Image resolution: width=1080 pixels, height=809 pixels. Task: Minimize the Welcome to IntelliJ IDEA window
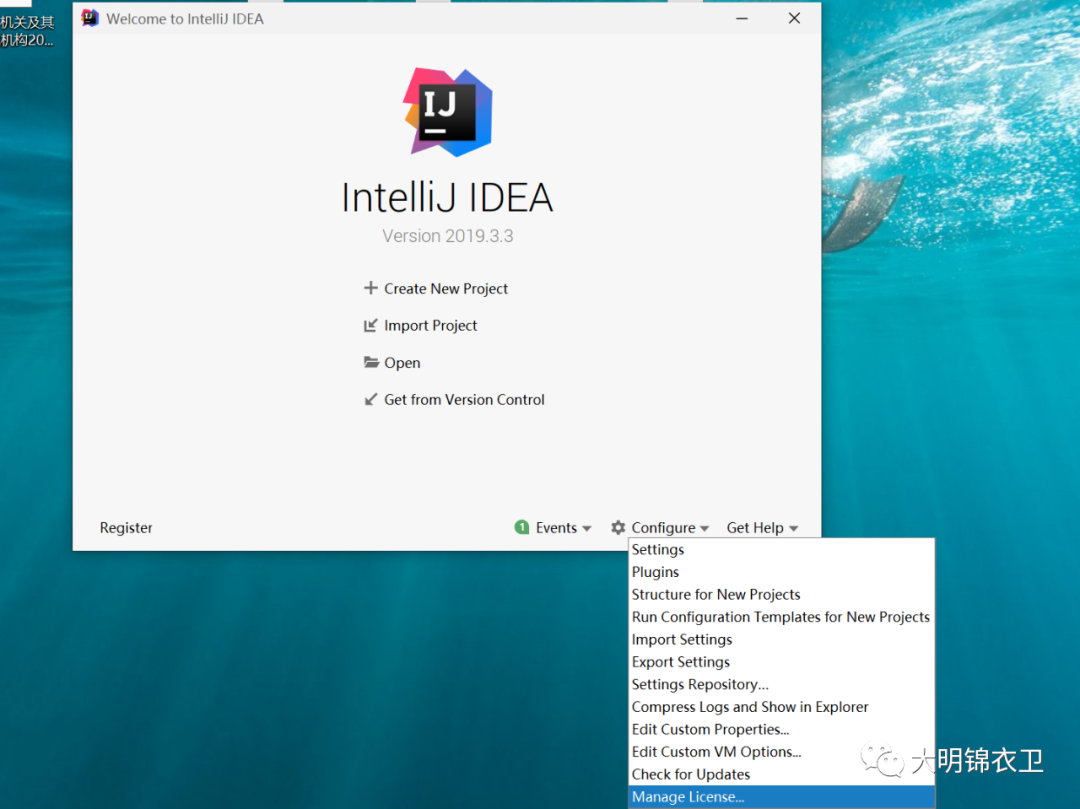pos(742,19)
